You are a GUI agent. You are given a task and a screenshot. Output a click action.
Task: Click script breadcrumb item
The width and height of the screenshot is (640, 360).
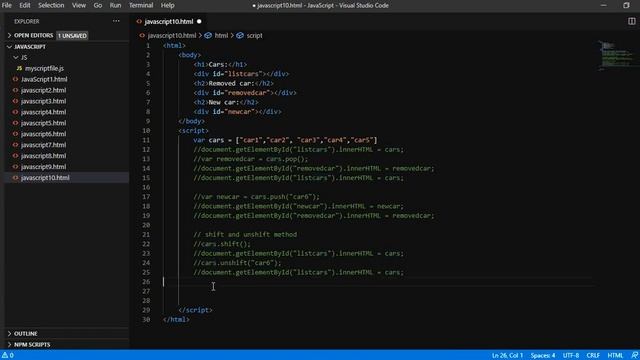point(254,36)
